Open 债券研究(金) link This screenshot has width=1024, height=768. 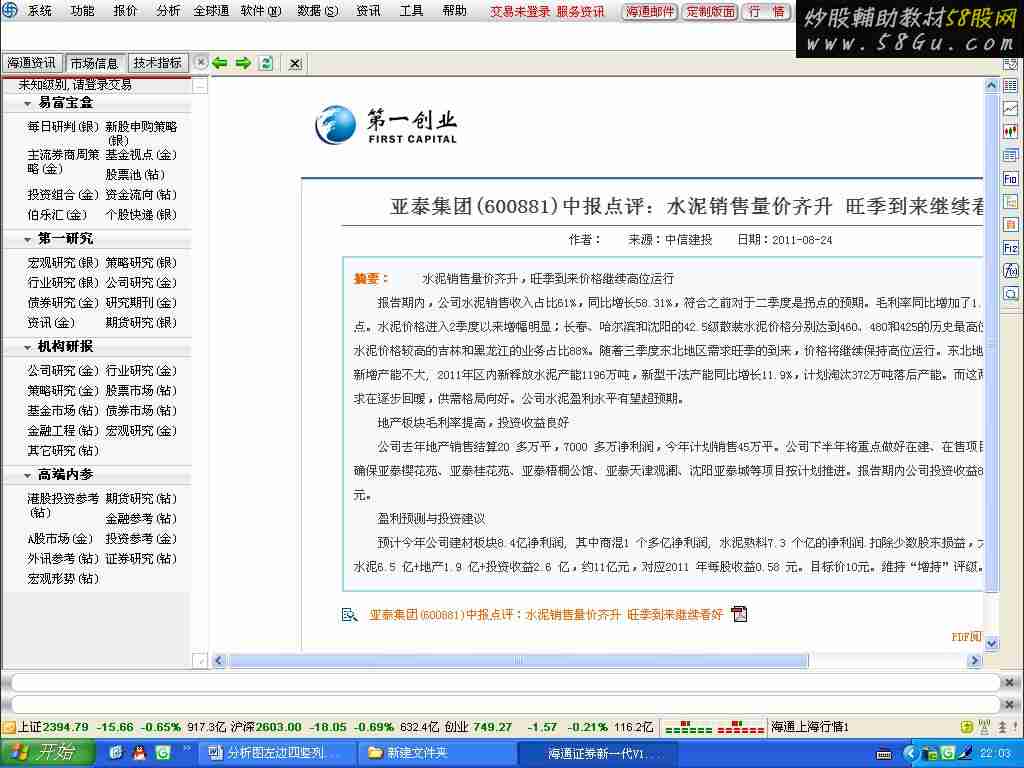(x=63, y=302)
